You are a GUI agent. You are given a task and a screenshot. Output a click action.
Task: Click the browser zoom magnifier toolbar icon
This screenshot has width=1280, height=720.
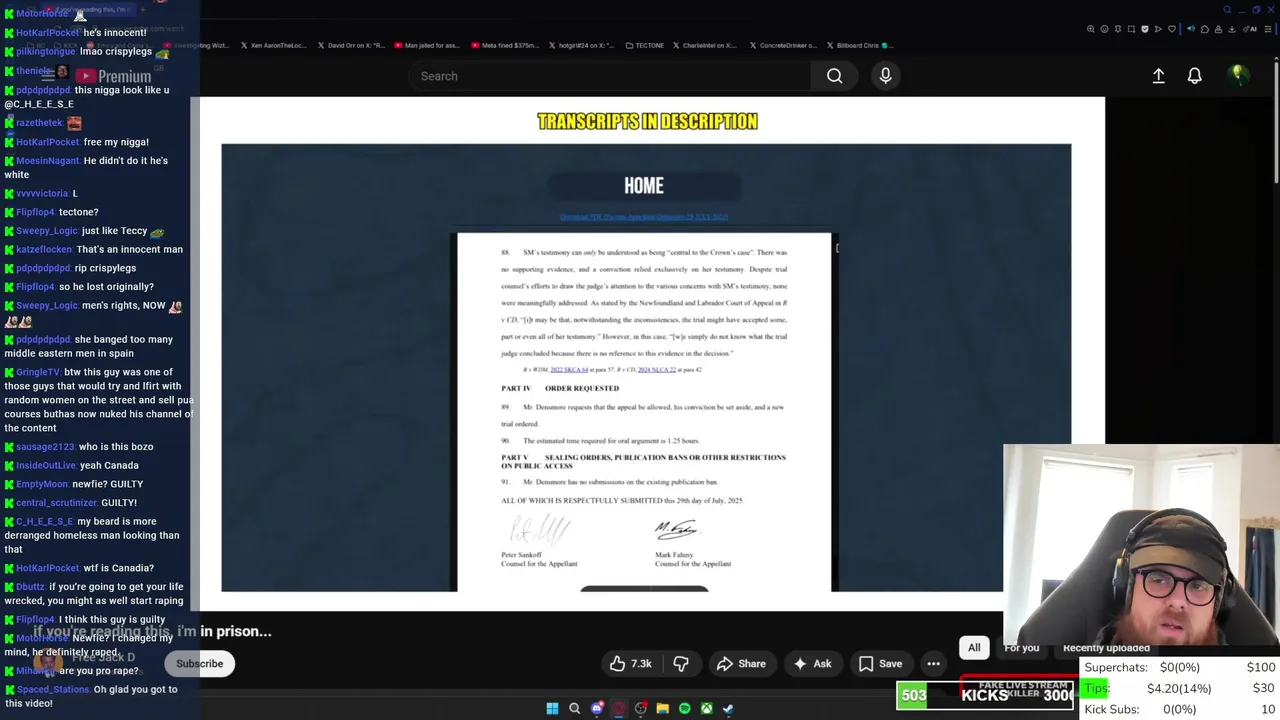point(1090,29)
